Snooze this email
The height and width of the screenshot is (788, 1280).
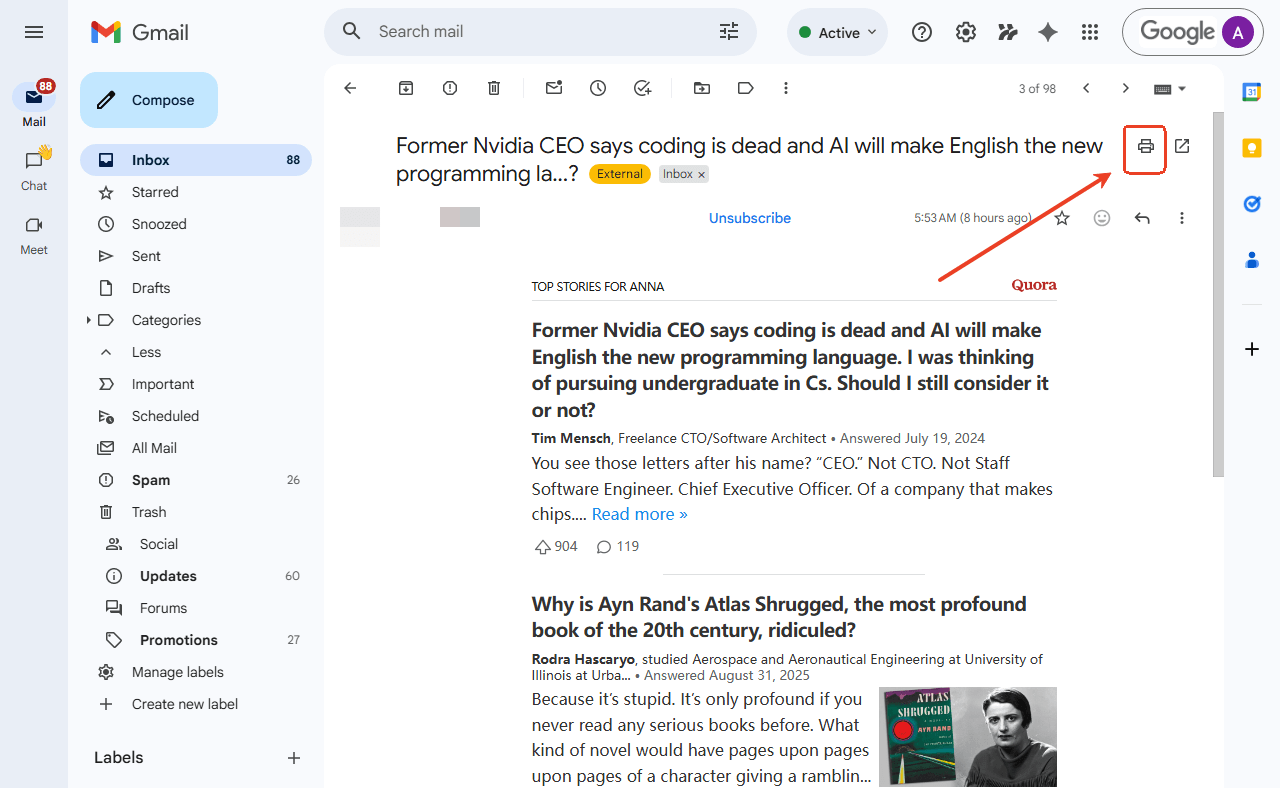pyautogui.click(x=598, y=88)
